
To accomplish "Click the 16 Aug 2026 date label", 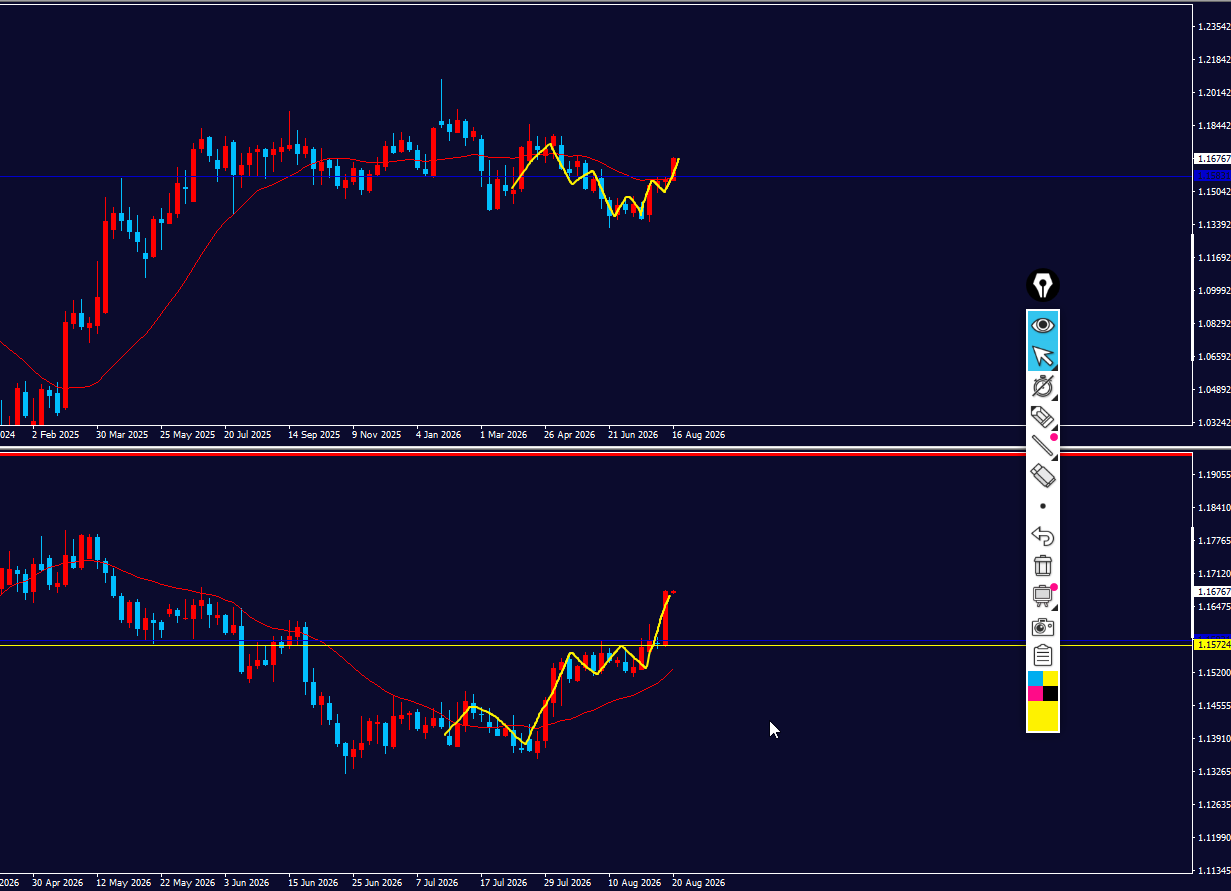I will (x=698, y=435).
